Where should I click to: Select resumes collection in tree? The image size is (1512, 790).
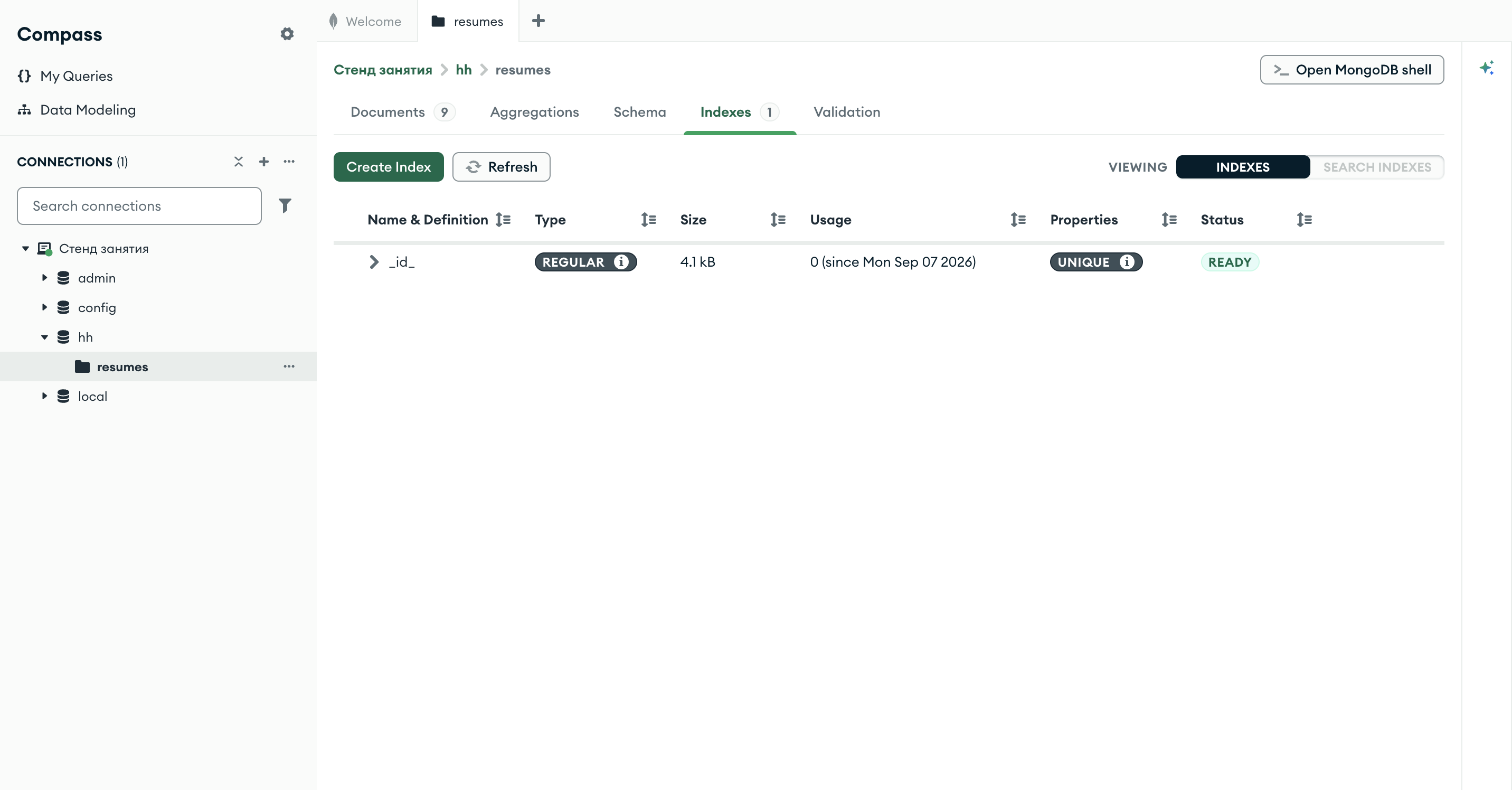coord(158,366)
